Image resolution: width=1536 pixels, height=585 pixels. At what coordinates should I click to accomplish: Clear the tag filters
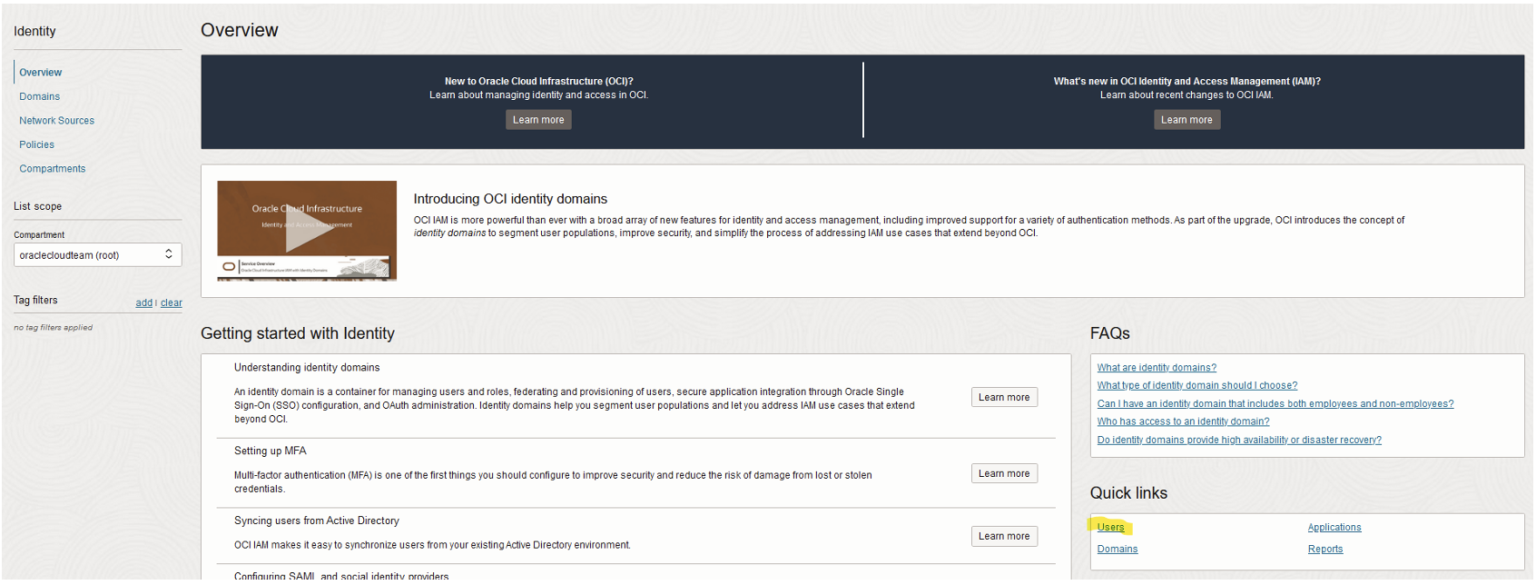tap(171, 302)
